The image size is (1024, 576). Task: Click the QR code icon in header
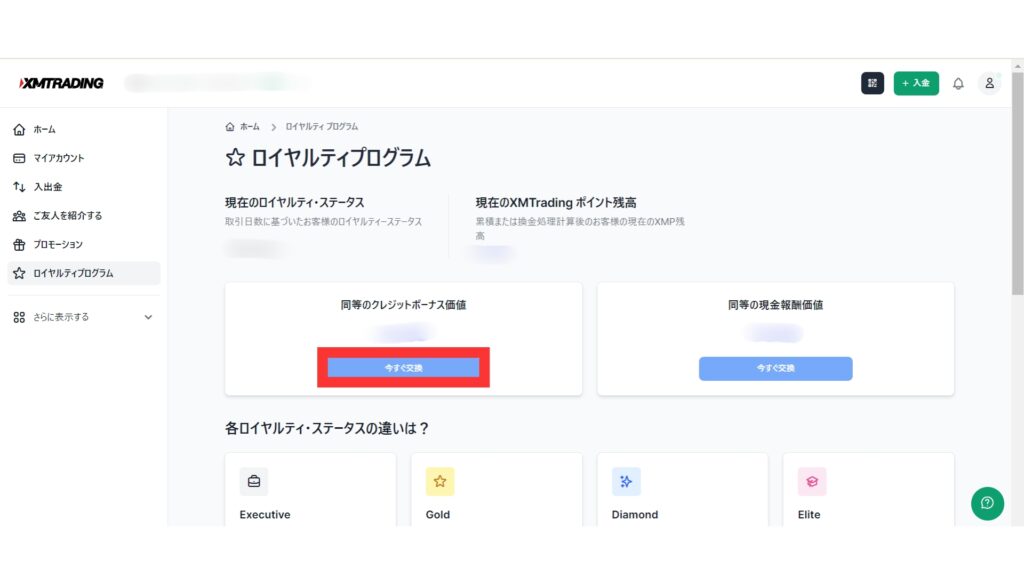(872, 83)
